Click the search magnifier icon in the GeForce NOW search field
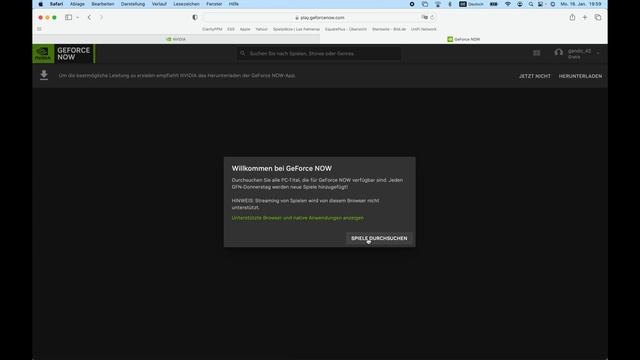The width and height of the screenshot is (640, 360). click(242, 53)
